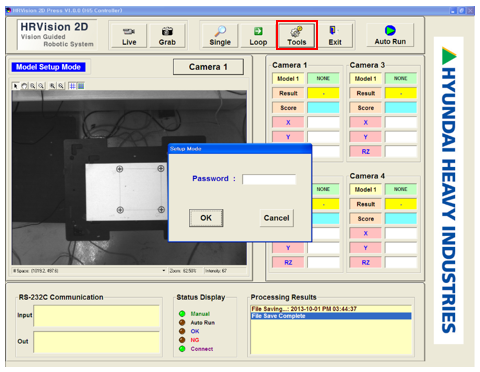Click the Result label in Camera 3
Image resolution: width=480 pixels, height=372 pixels.
tap(365, 93)
